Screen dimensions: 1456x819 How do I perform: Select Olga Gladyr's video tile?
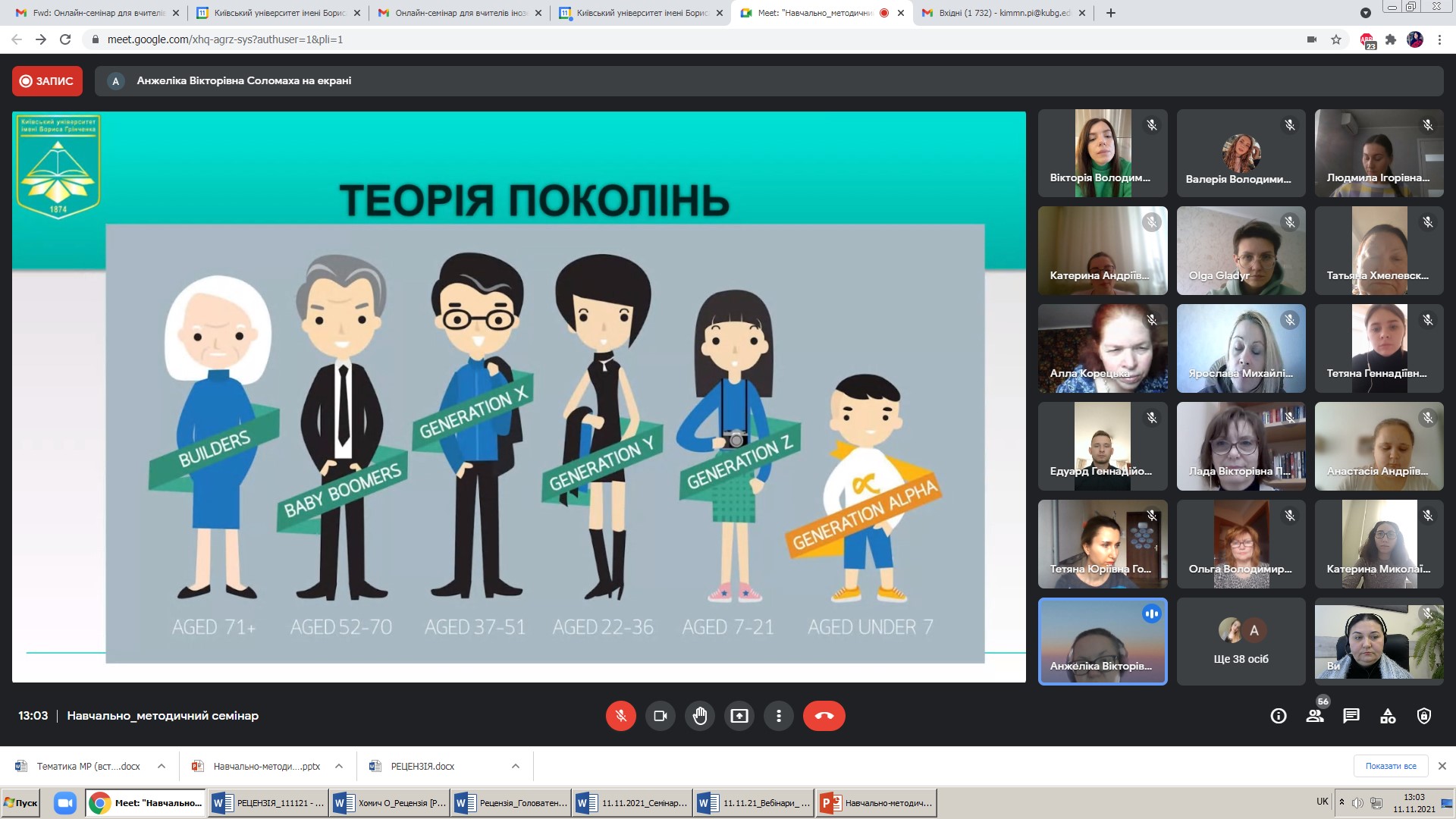(1241, 250)
